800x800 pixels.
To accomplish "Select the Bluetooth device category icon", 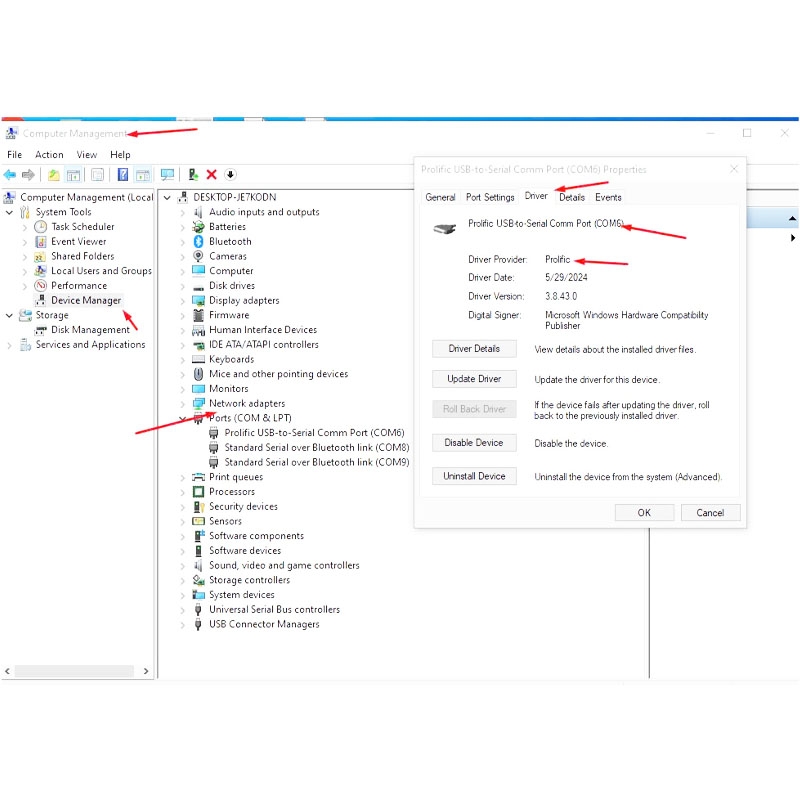I will coord(198,241).
